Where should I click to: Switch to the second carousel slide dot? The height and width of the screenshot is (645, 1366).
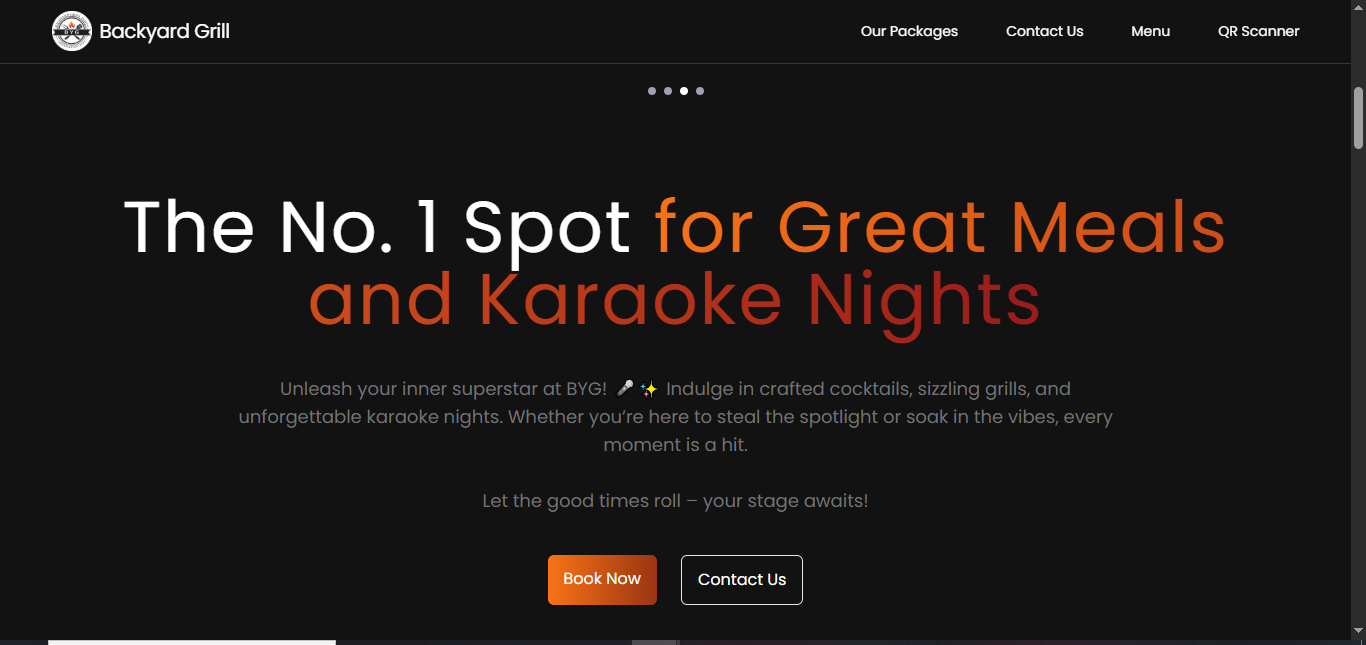tap(668, 91)
